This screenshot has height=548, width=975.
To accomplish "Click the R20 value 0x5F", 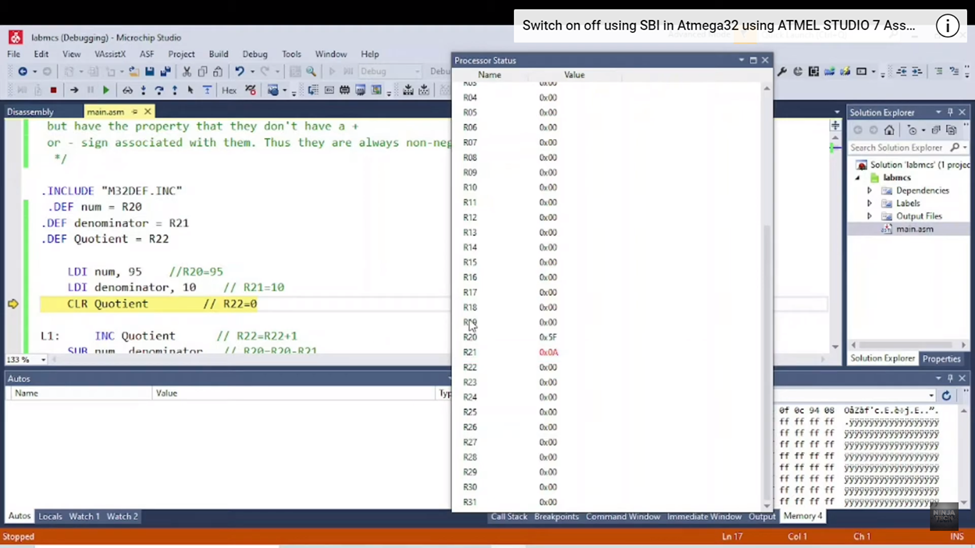I will pos(548,337).
